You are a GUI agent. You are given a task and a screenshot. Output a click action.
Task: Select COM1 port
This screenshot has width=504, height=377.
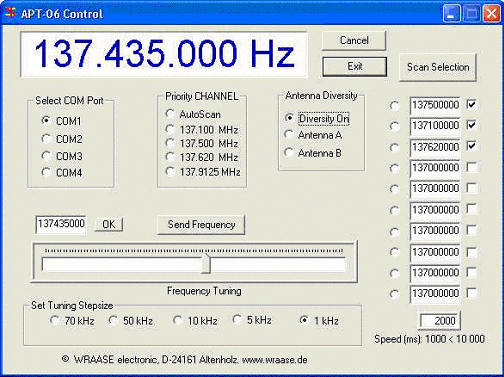pos(62,121)
